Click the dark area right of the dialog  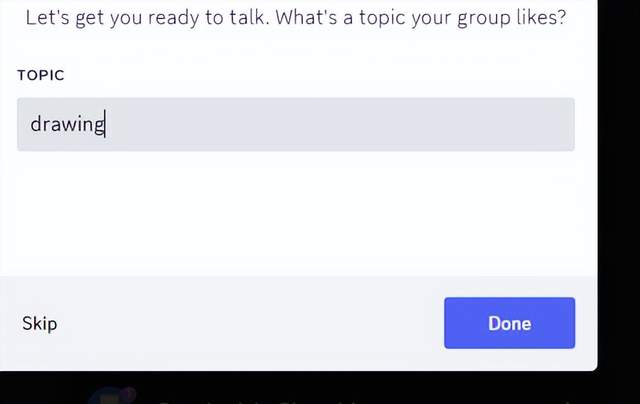click(x=619, y=200)
